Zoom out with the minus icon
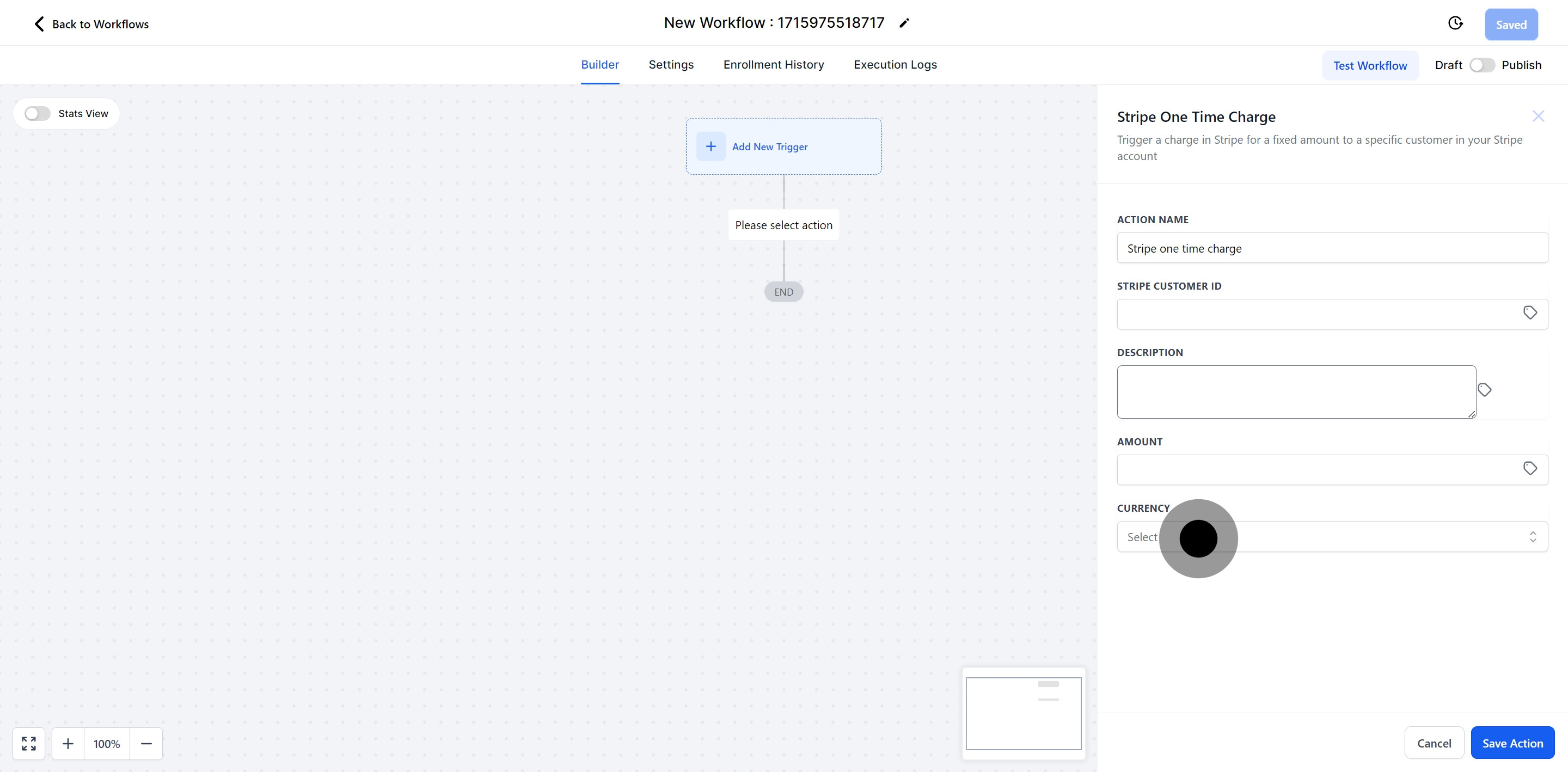Image resolution: width=1568 pixels, height=772 pixels. pos(146,743)
